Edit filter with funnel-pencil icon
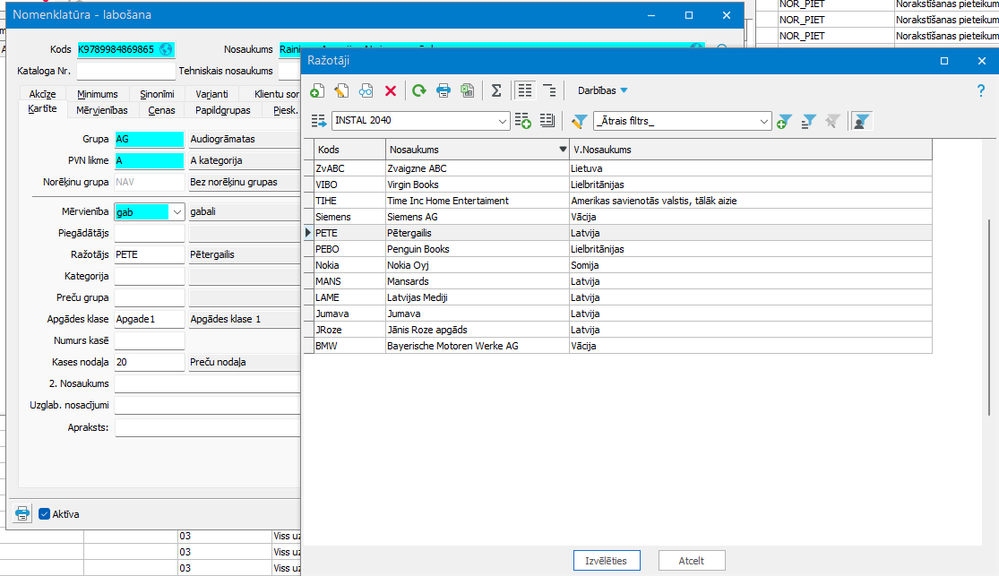The width and height of the screenshot is (999, 576). [x=579, y=121]
